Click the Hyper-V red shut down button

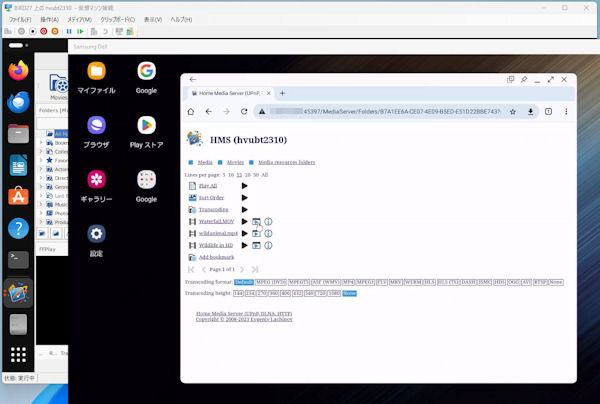pos(44,31)
